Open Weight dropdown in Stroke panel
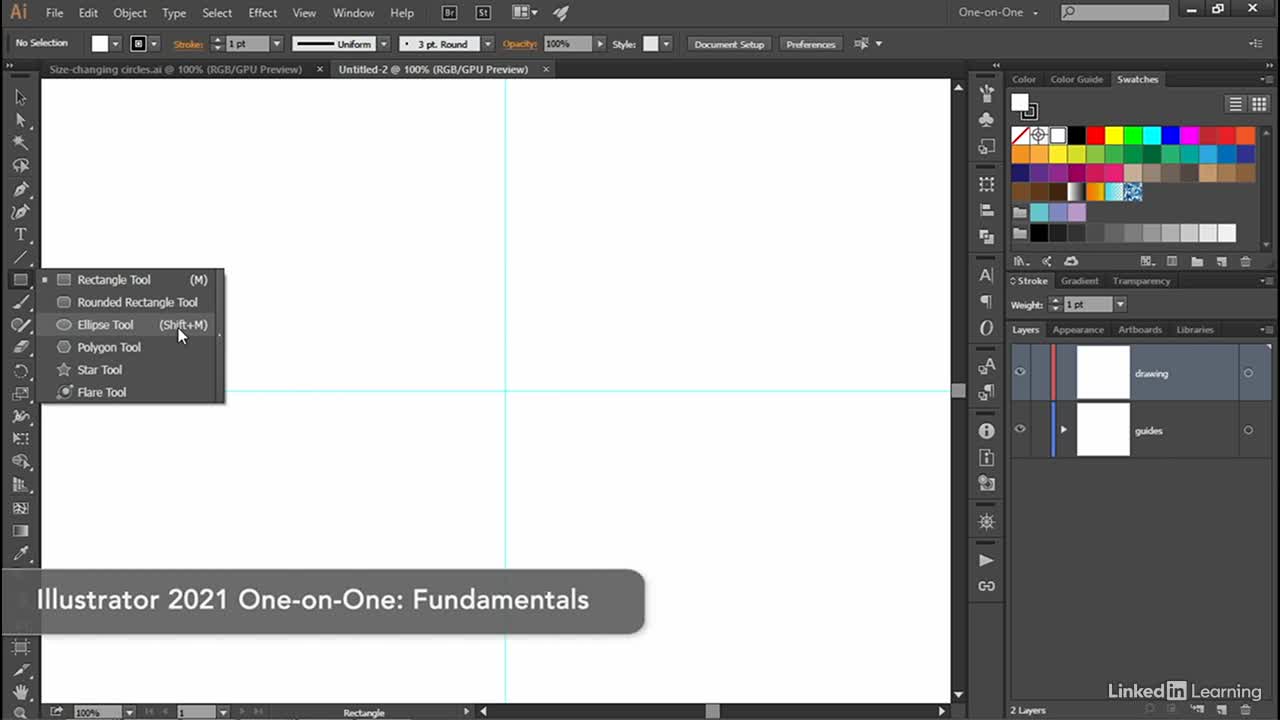The width and height of the screenshot is (1280, 720). 1120,304
